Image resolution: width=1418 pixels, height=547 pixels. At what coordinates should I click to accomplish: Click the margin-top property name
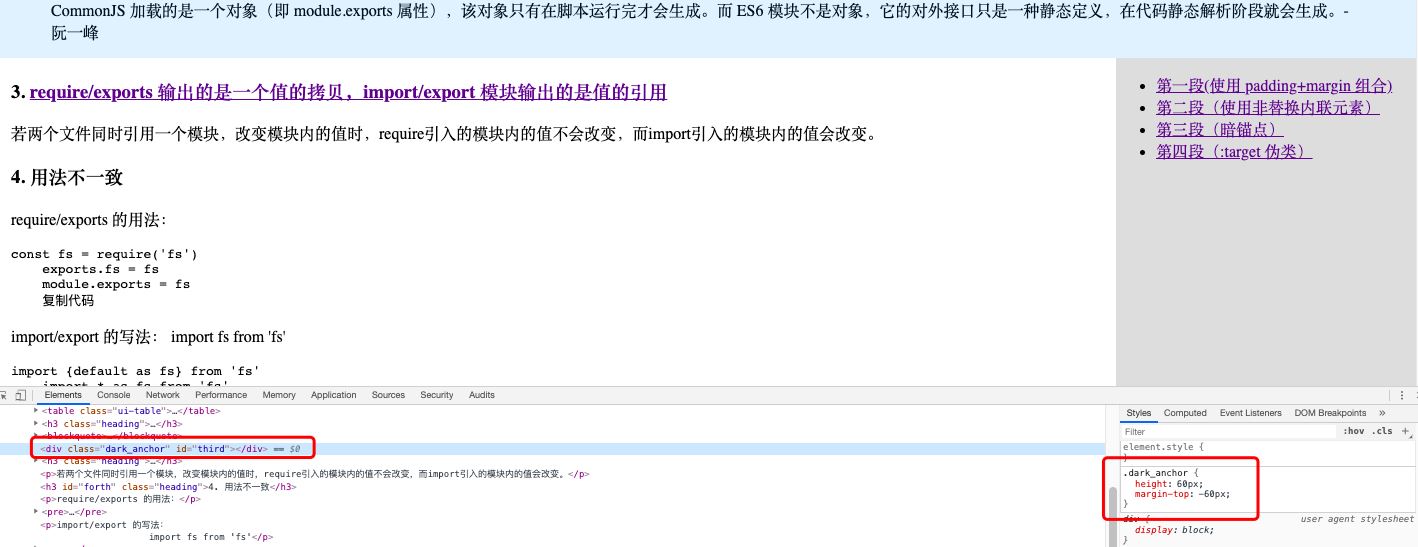click(1161, 493)
